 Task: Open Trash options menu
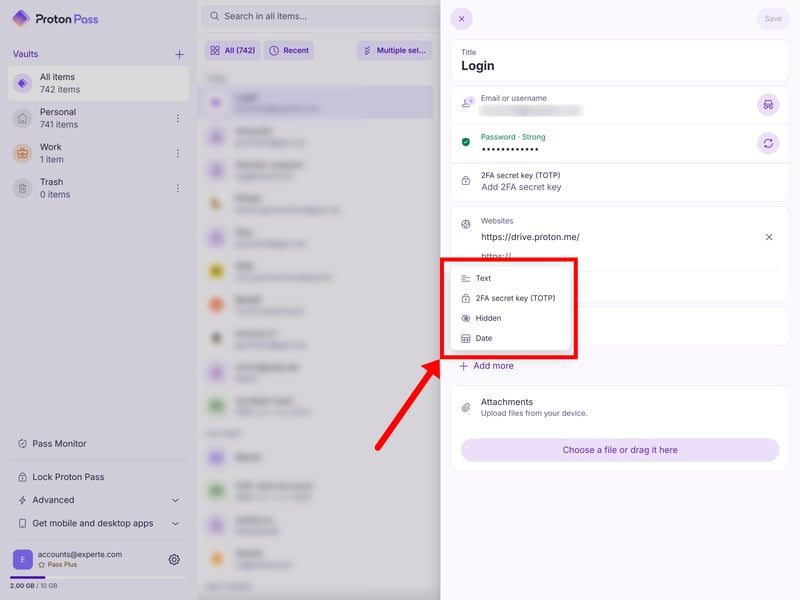pyautogui.click(x=178, y=188)
